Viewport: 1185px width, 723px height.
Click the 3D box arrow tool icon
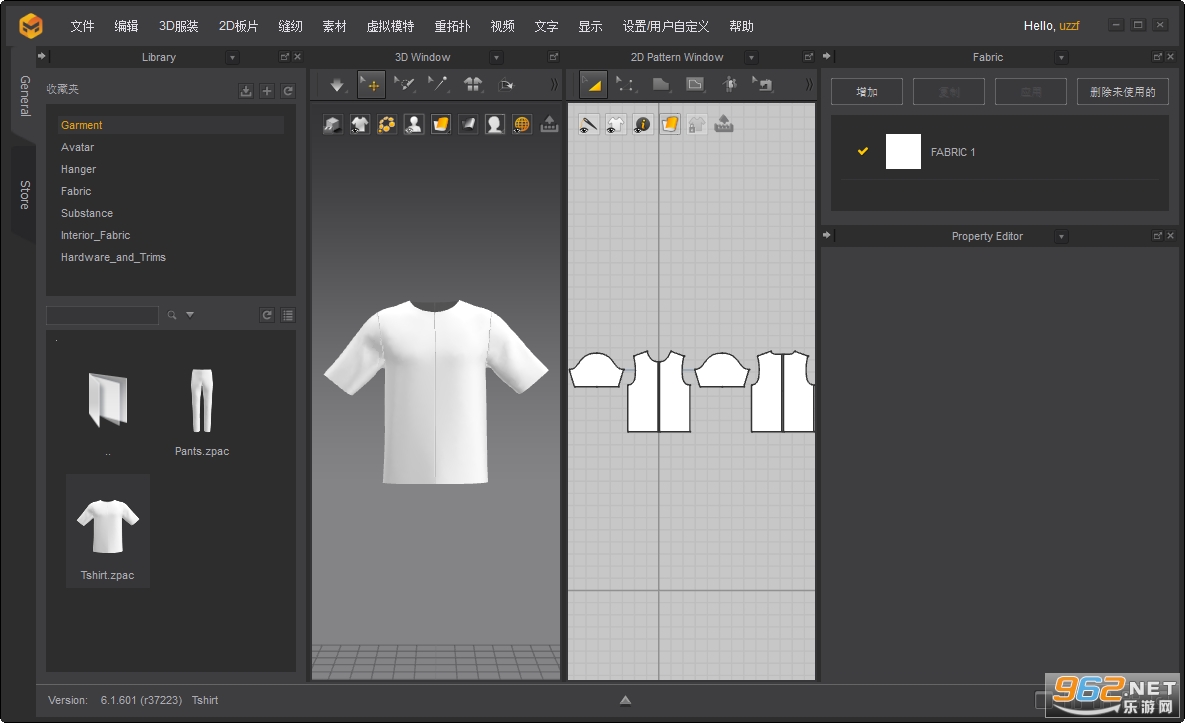(506, 85)
